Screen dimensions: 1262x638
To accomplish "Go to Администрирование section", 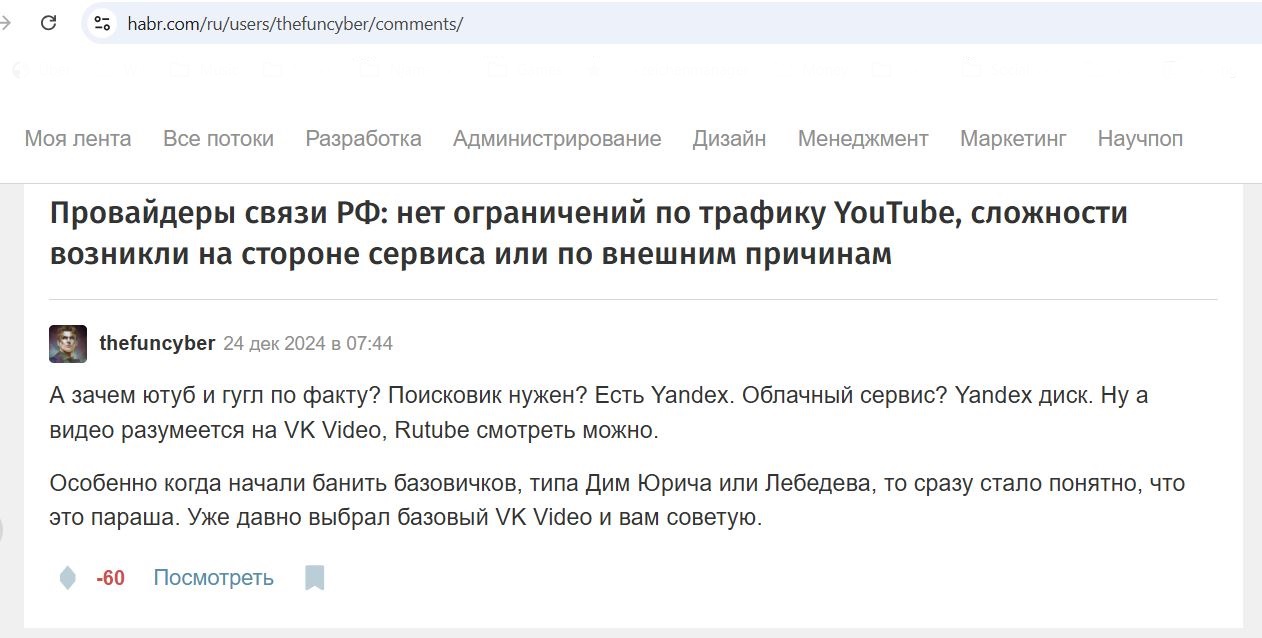I will (x=557, y=139).
